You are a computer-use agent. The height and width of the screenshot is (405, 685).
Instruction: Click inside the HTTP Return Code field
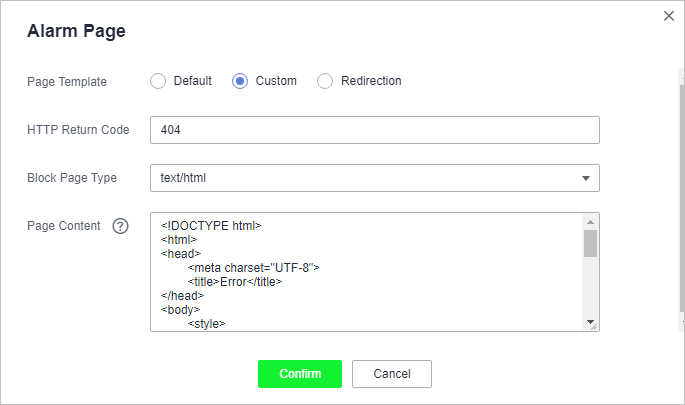[375, 130]
